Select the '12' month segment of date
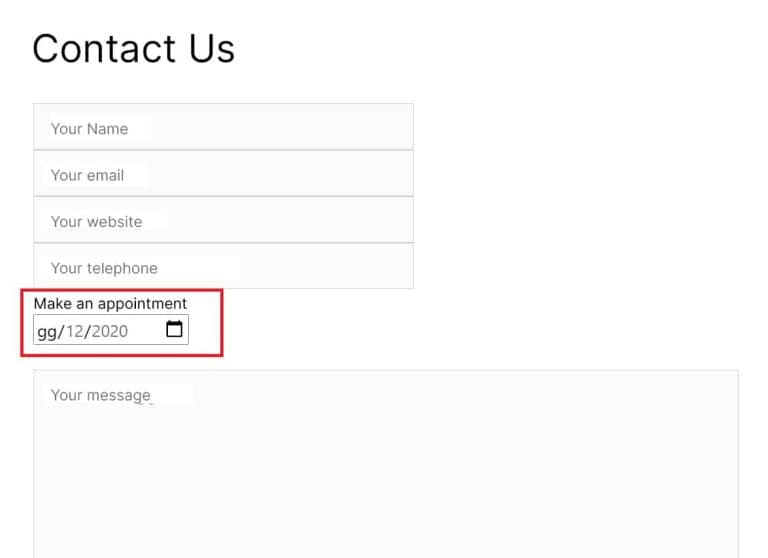 pyautogui.click(x=75, y=331)
